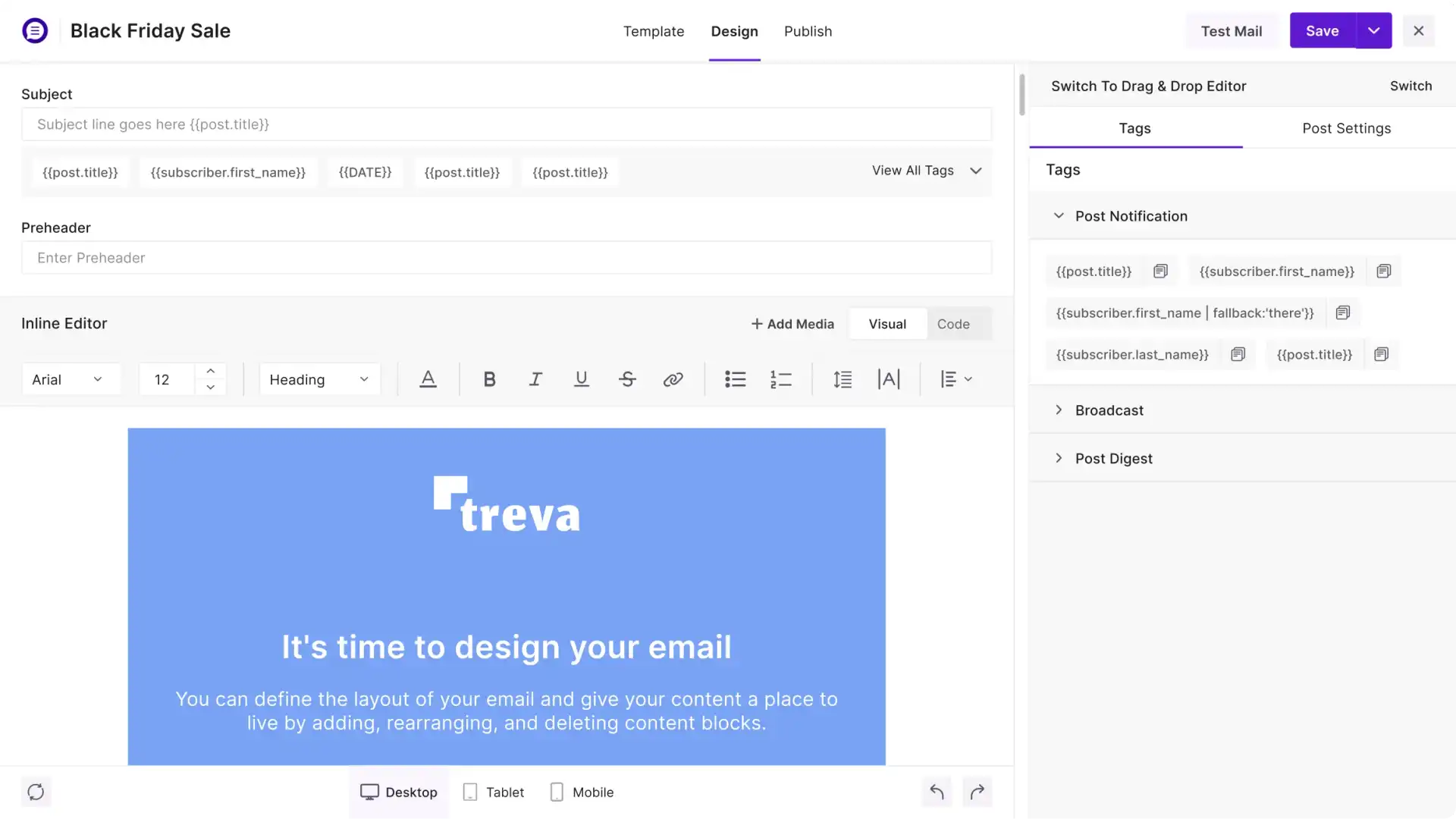The width and height of the screenshot is (1456, 819).
Task: Click the refresh icon at bottom left
Action: pos(36,792)
